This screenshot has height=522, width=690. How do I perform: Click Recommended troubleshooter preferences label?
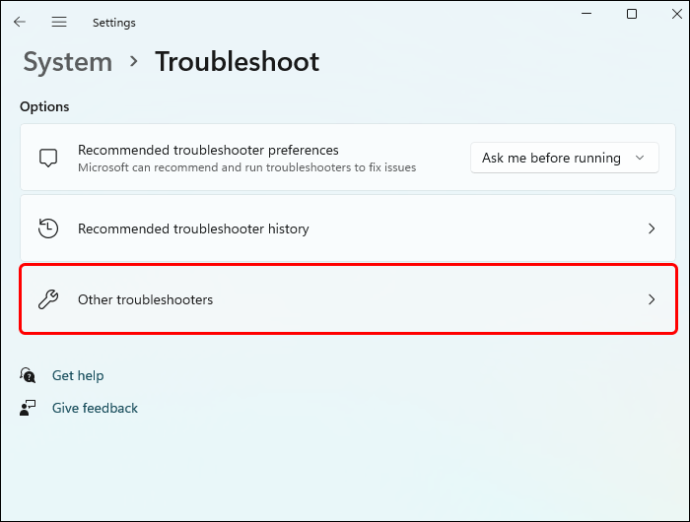coord(208,150)
